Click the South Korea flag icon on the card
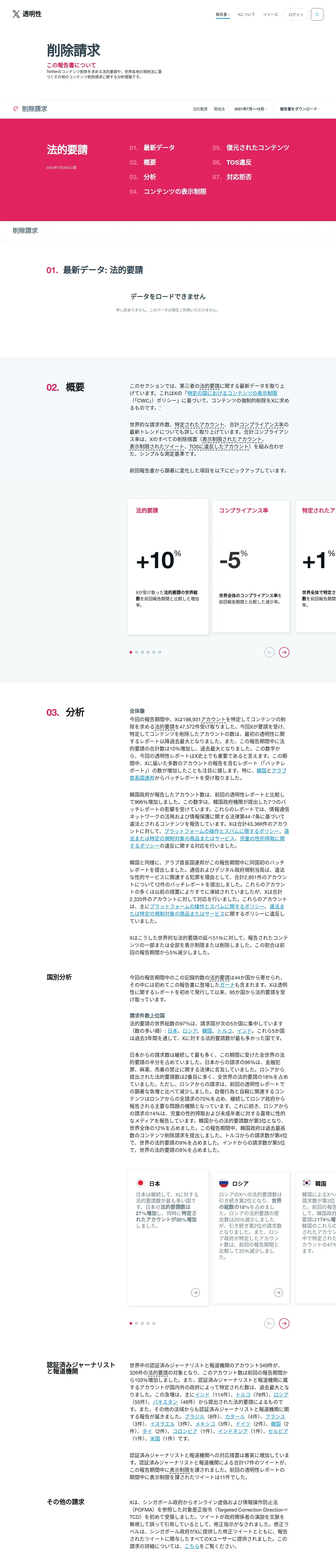This screenshot has height=1568, width=336. (x=307, y=1183)
